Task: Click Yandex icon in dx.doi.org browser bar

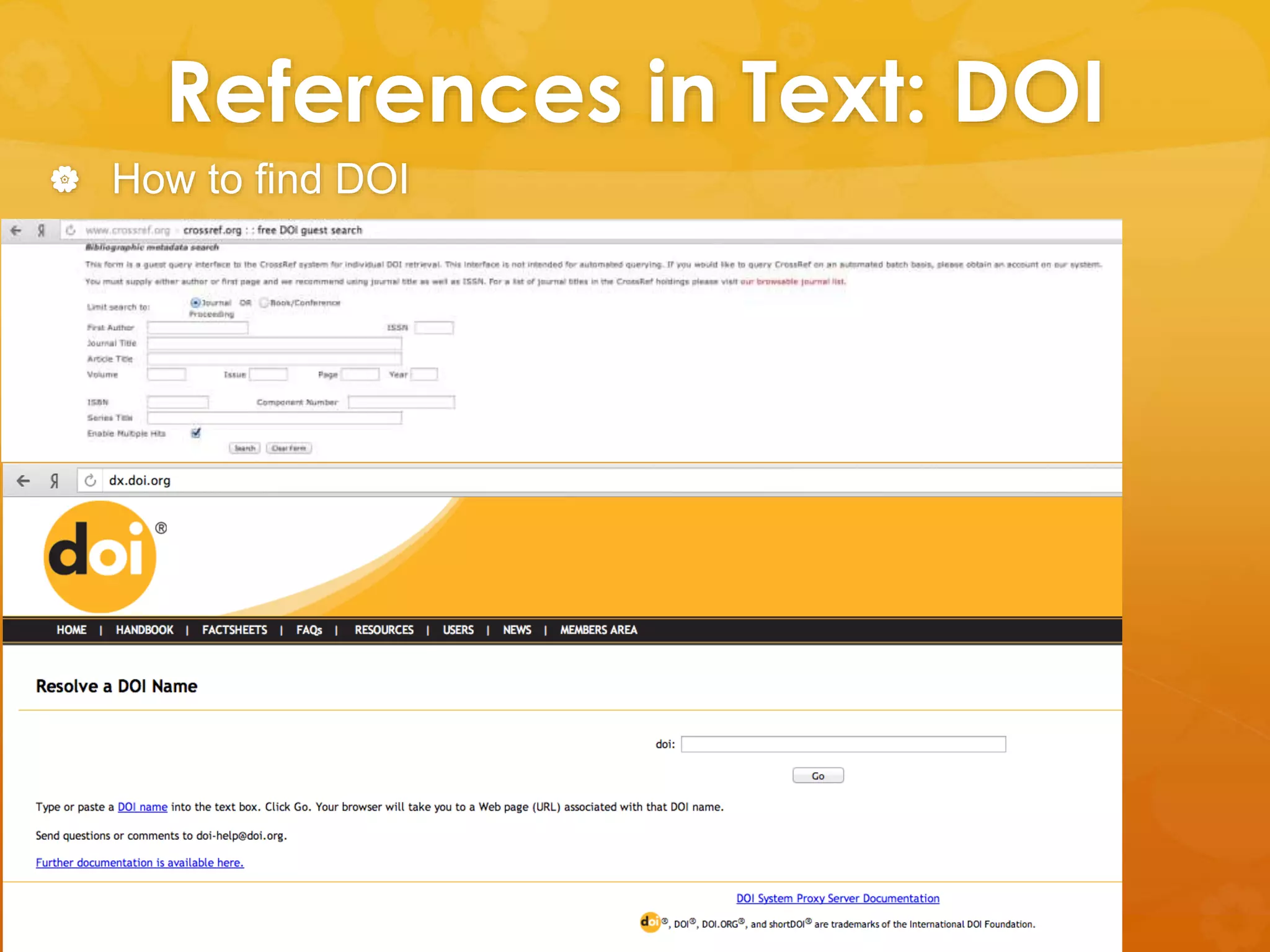Action: pyautogui.click(x=55, y=480)
